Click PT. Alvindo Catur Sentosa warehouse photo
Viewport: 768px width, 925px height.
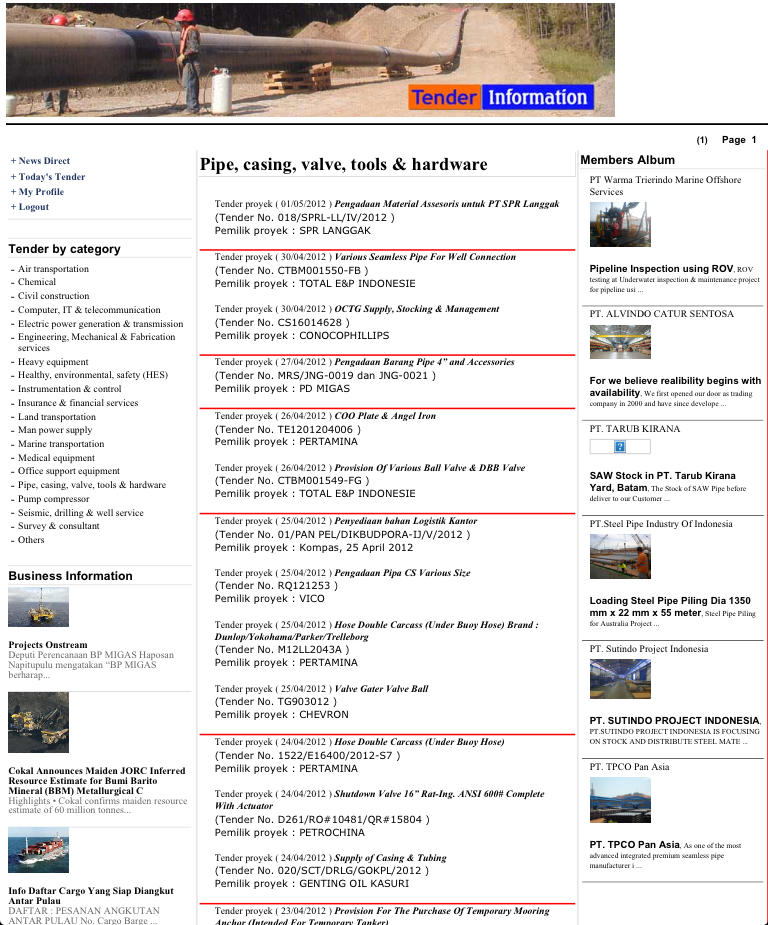[x=619, y=341]
